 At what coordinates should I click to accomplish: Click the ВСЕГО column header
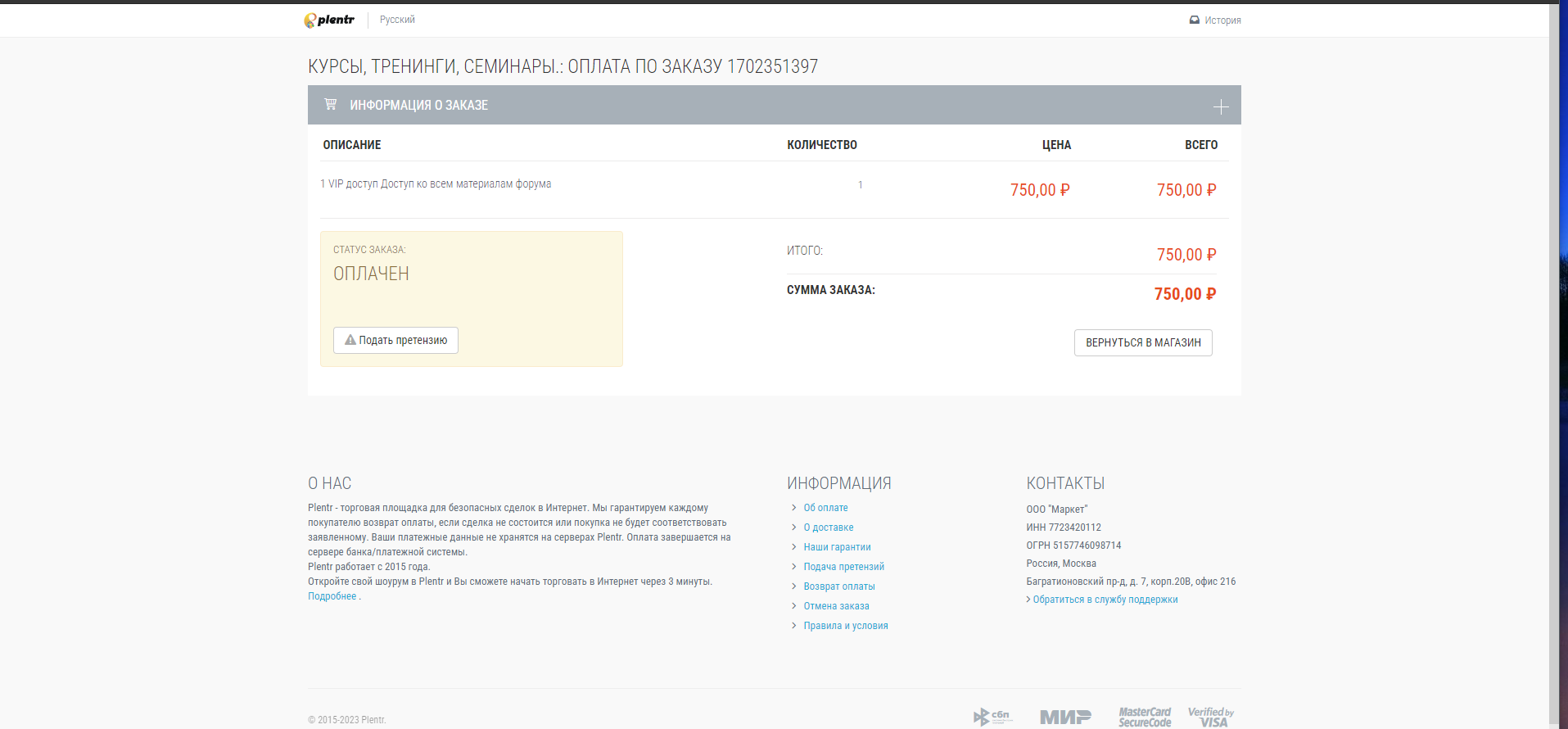coord(1201,145)
